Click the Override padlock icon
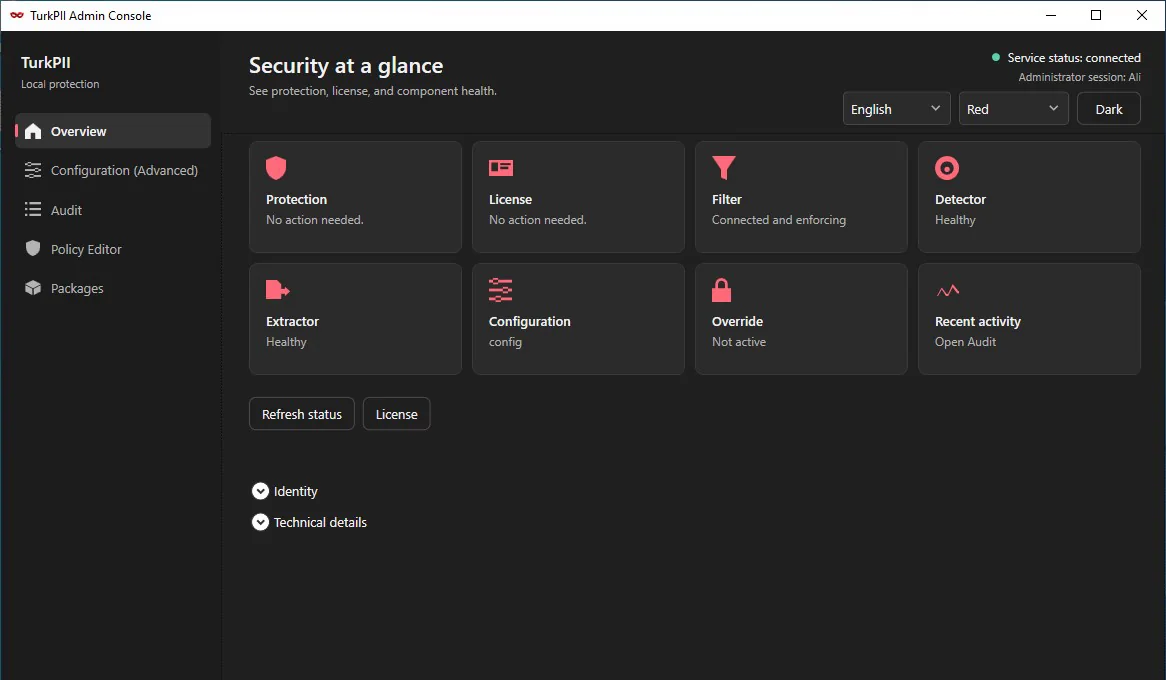The height and width of the screenshot is (680, 1166). click(x=721, y=290)
